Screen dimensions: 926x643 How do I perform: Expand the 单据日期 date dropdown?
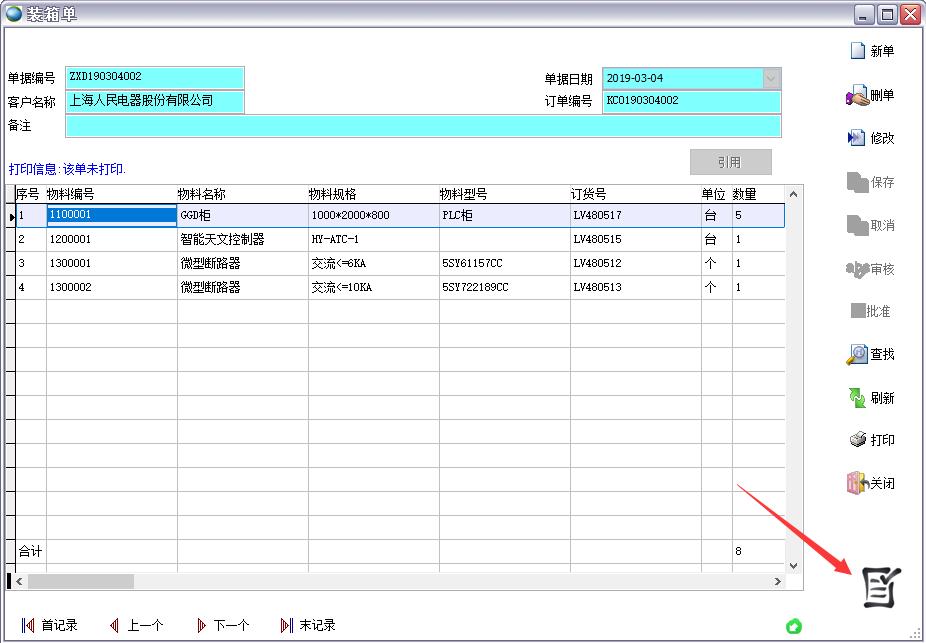tap(771, 78)
